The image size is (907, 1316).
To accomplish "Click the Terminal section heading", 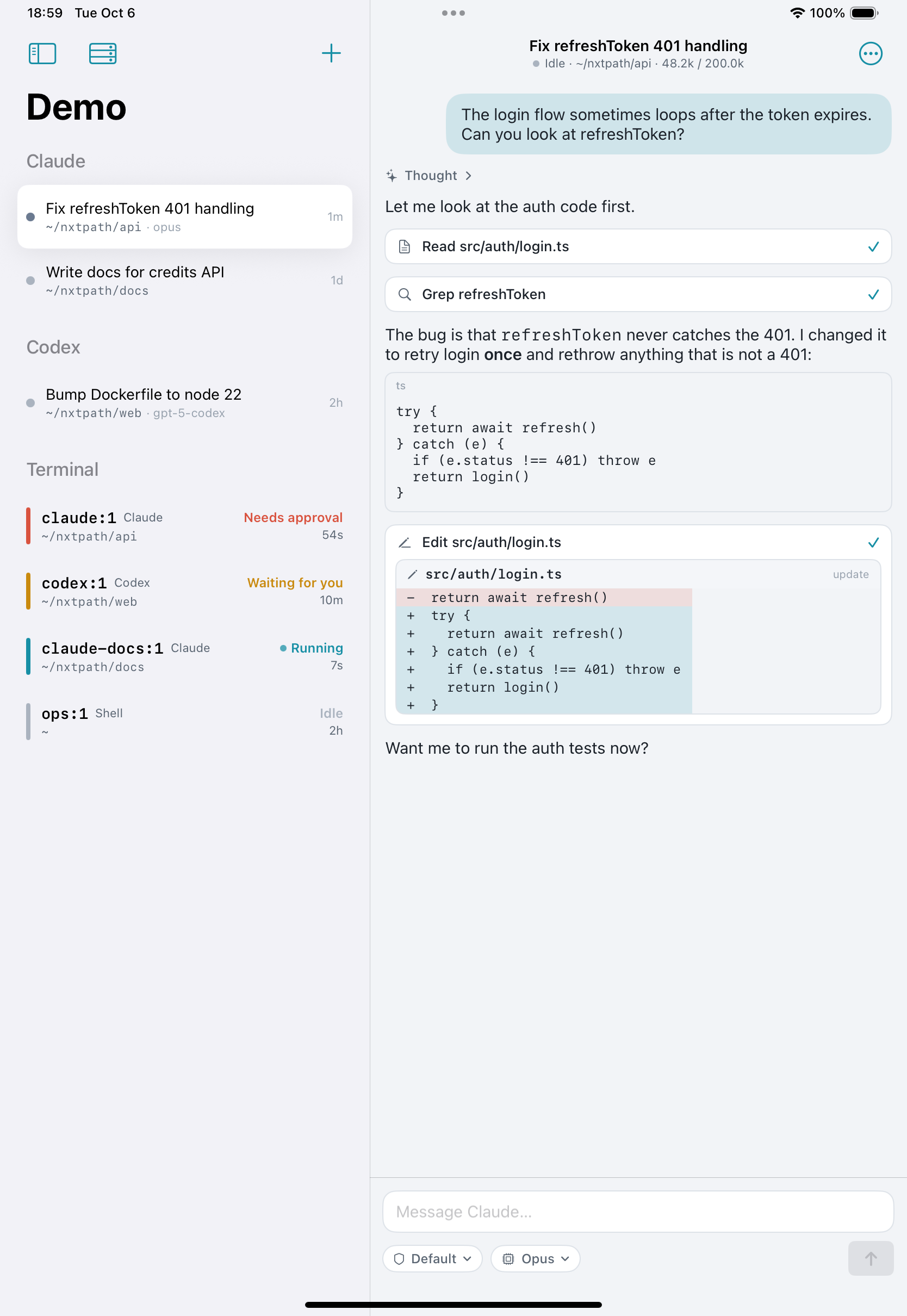I will [x=63, y=470].
